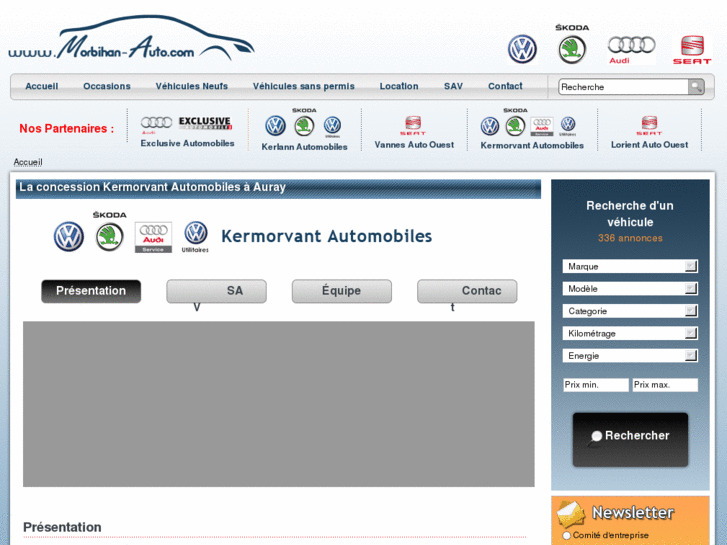
Task: Open the Kilométrage dropdown
Action: 630,333
